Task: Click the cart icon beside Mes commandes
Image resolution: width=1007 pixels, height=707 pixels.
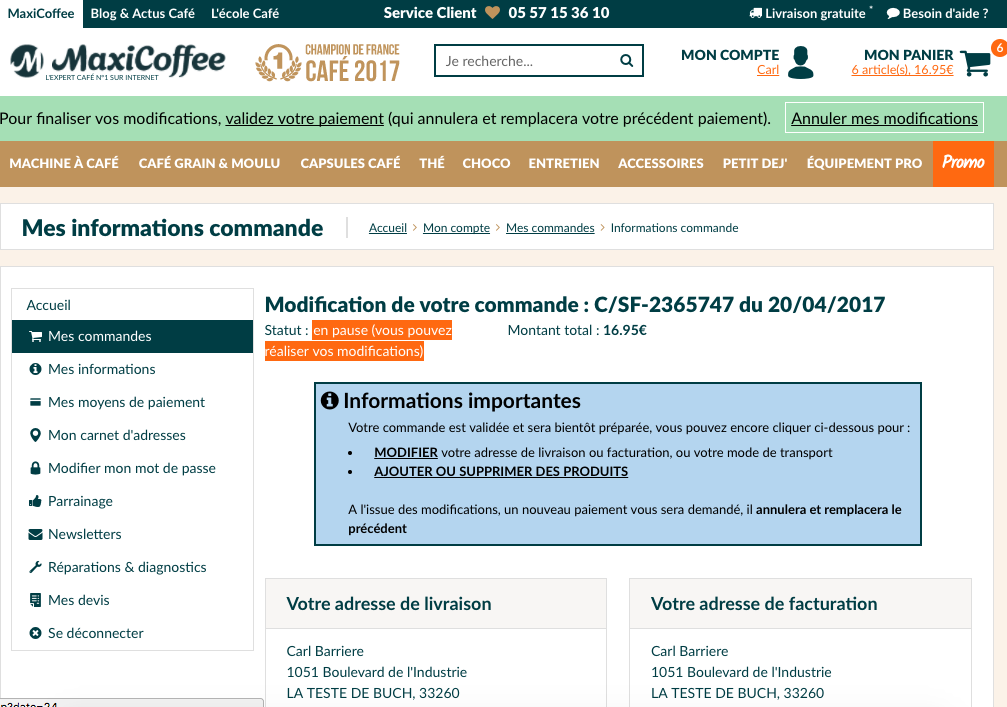Action: point(35,336)
